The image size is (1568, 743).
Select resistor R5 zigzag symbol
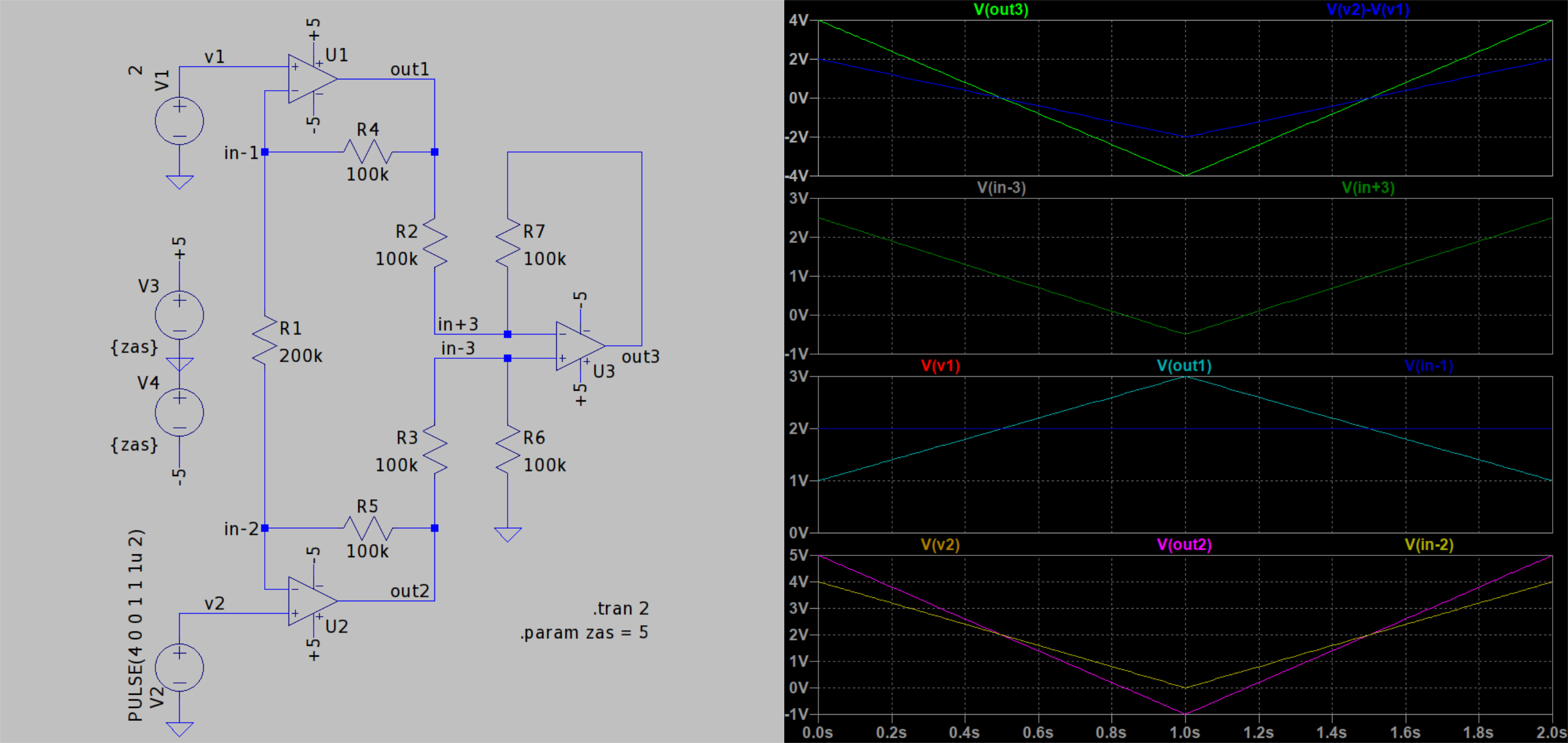[x=367, y=528]
